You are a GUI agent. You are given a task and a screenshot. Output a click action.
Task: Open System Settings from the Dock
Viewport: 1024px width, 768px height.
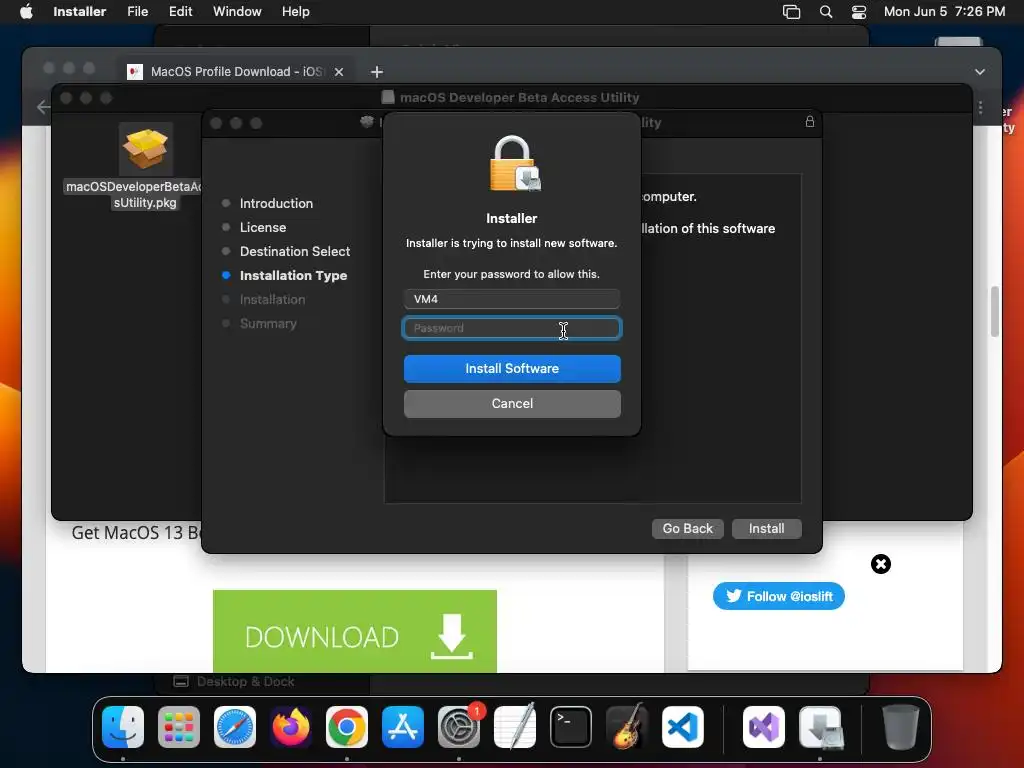[x=458, y=727]
